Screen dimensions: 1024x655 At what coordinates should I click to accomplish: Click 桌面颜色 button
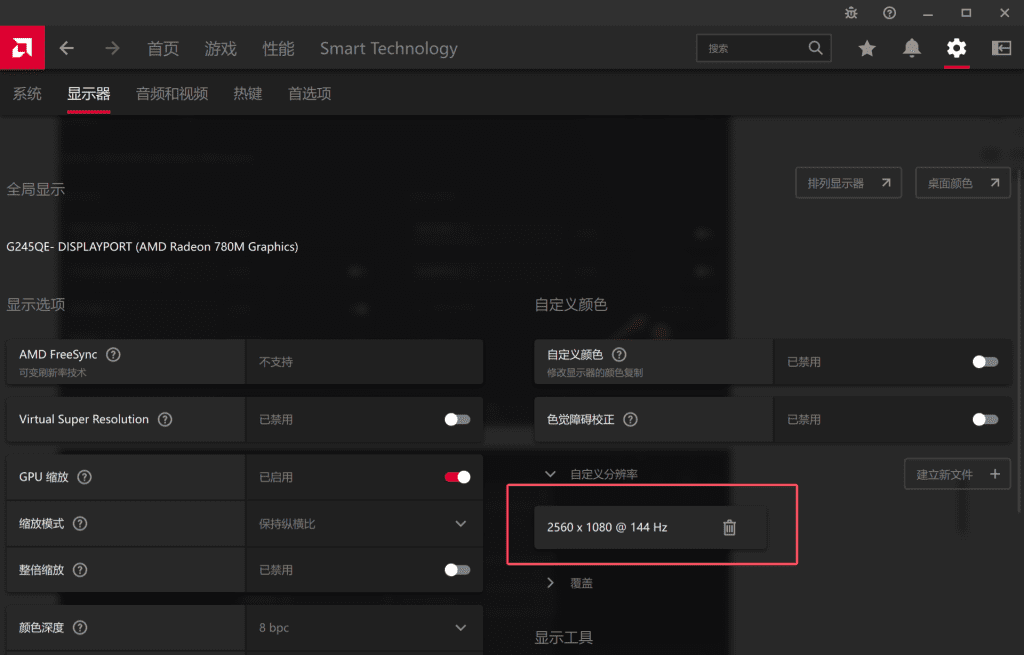click(x=963, y=183)
